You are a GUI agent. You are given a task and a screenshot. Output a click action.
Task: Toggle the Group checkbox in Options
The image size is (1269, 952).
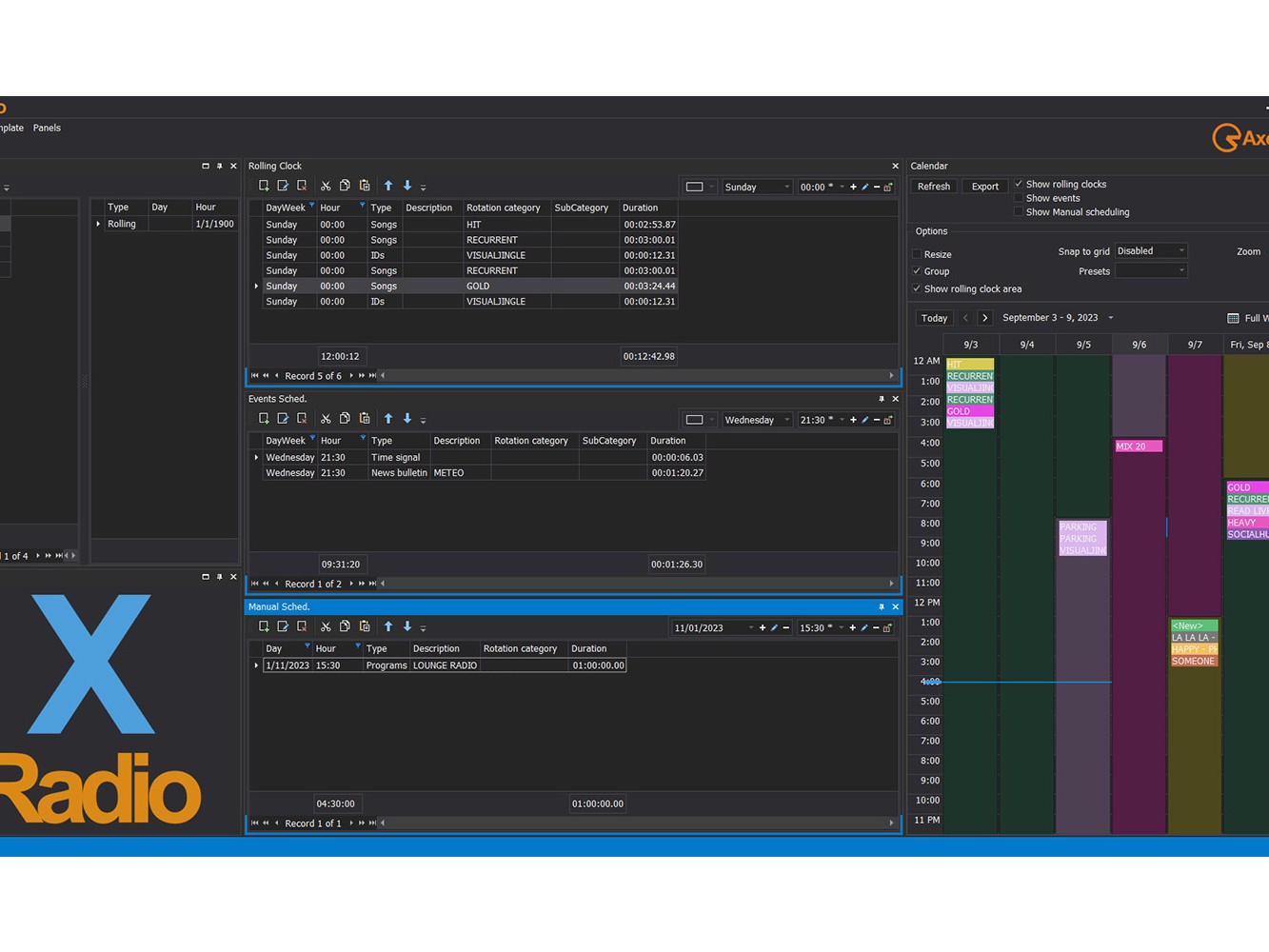click(x=917, y=271)
